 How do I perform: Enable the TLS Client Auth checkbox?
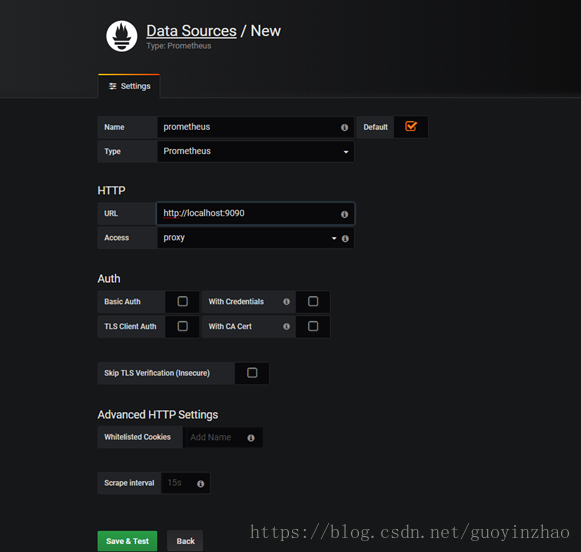click(182, 326)
